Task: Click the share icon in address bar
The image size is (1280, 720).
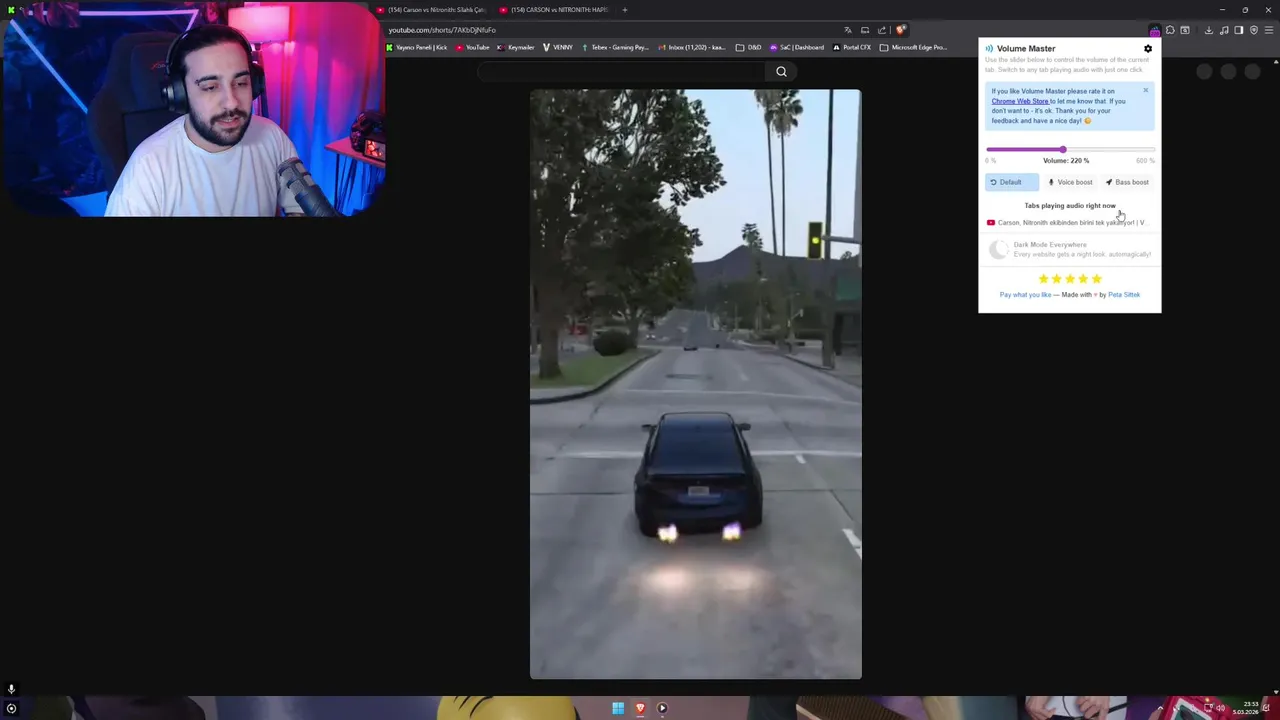Action: 882,30
